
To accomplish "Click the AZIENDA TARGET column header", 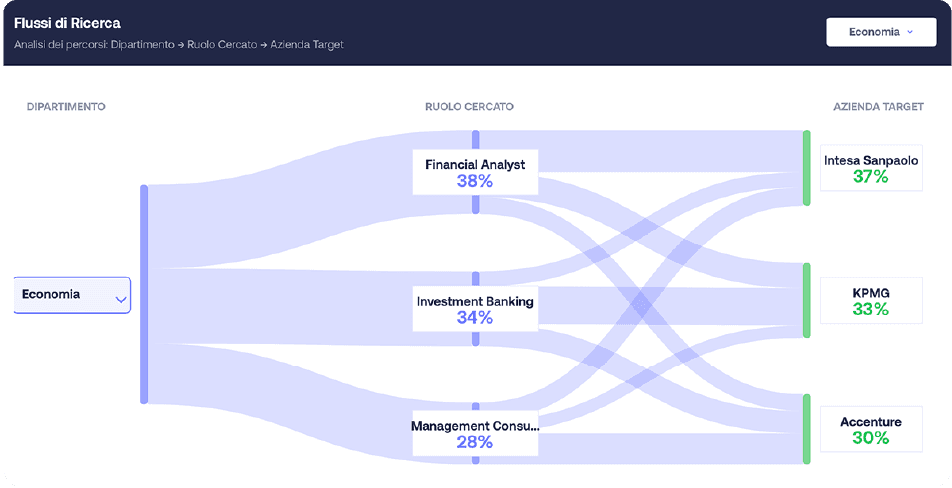I will click(x=878, y=106).
